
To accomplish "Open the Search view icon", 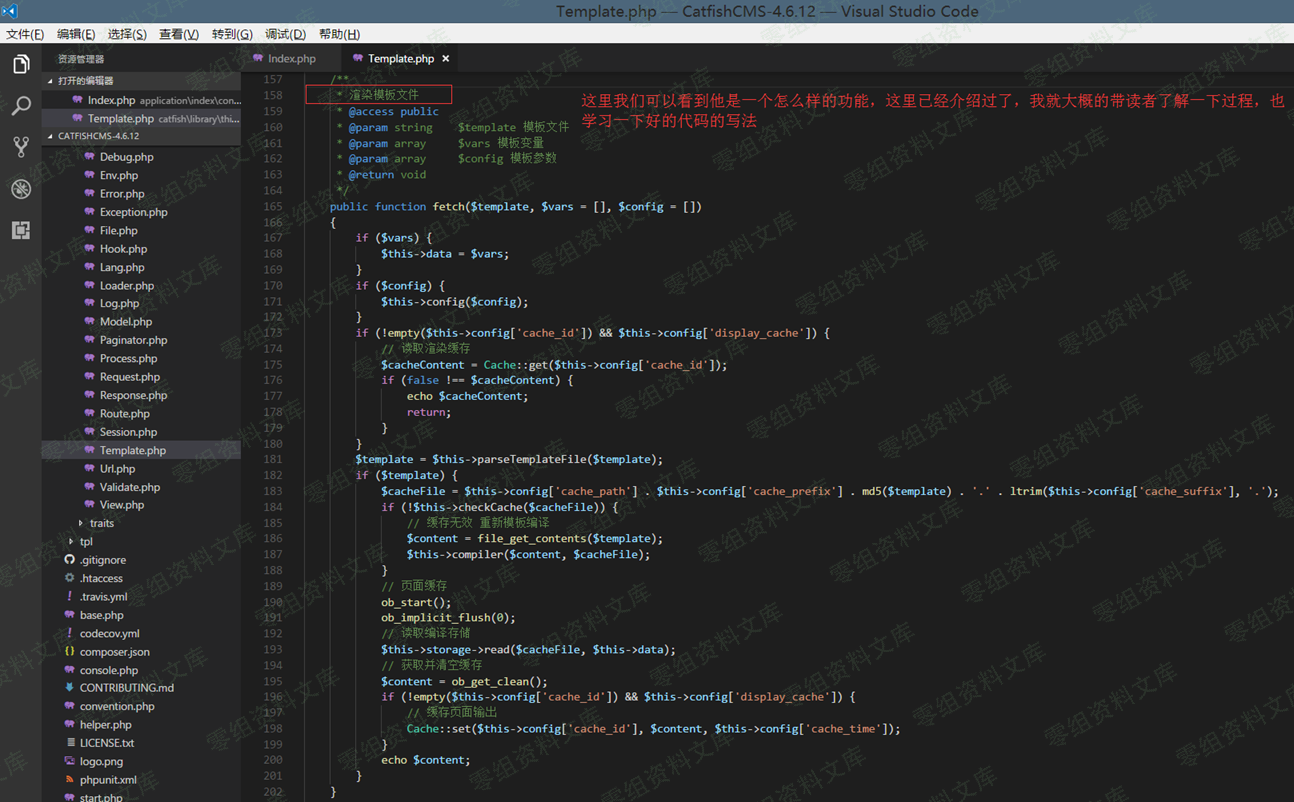I will click(21, 106).
